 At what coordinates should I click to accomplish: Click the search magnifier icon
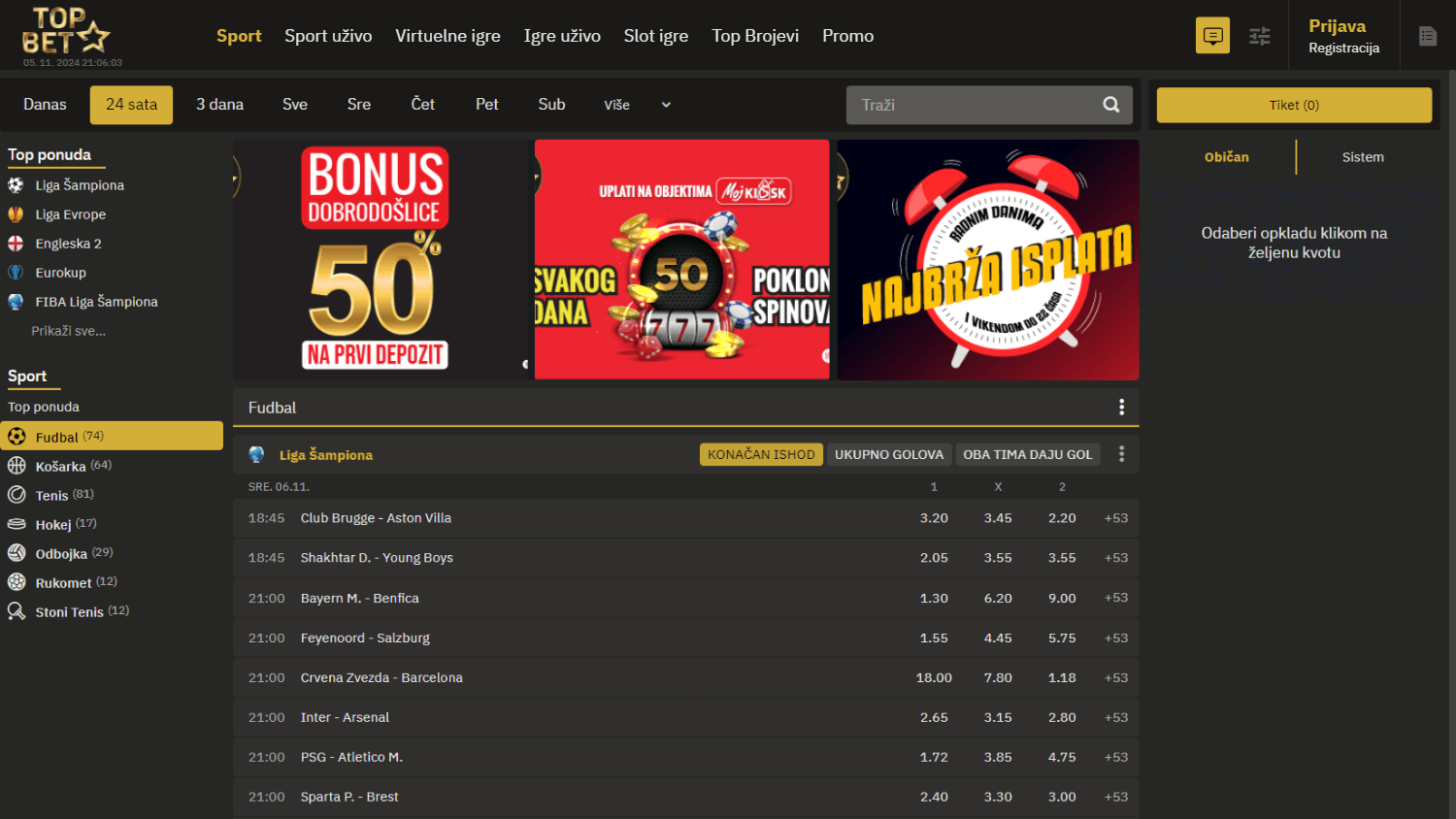pos(1111,105)
